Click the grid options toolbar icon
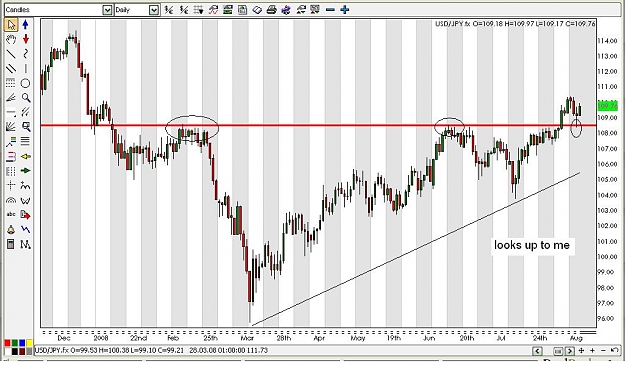The height and width of the screenshot is (366, 625). (x=199, y=10)
